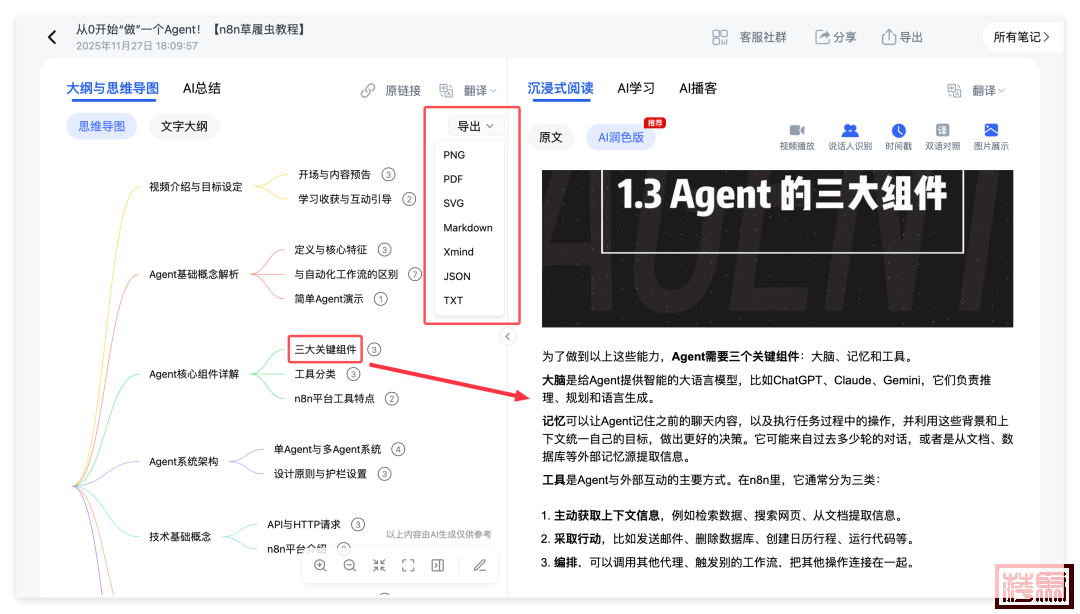Click the pencil edit icon
The width and height of the screenshot is (1080, 614).
coord(480,565)
